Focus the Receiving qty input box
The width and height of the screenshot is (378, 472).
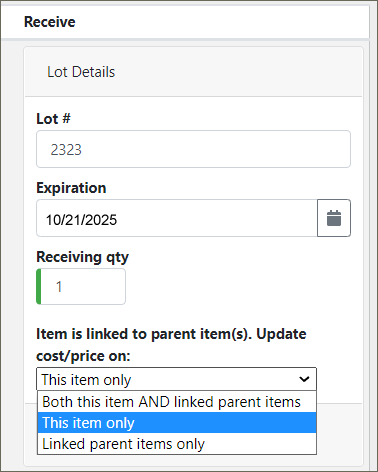[81, 286]
